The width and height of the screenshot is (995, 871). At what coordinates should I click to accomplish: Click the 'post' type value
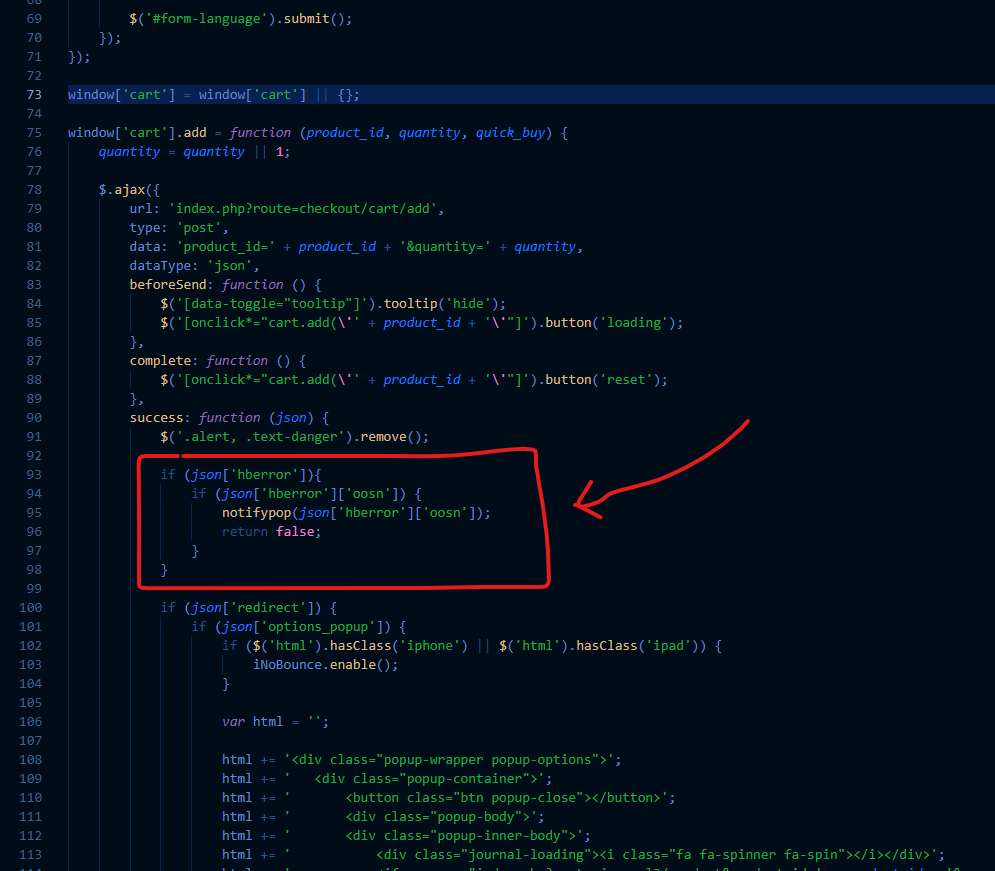[199, 228]
